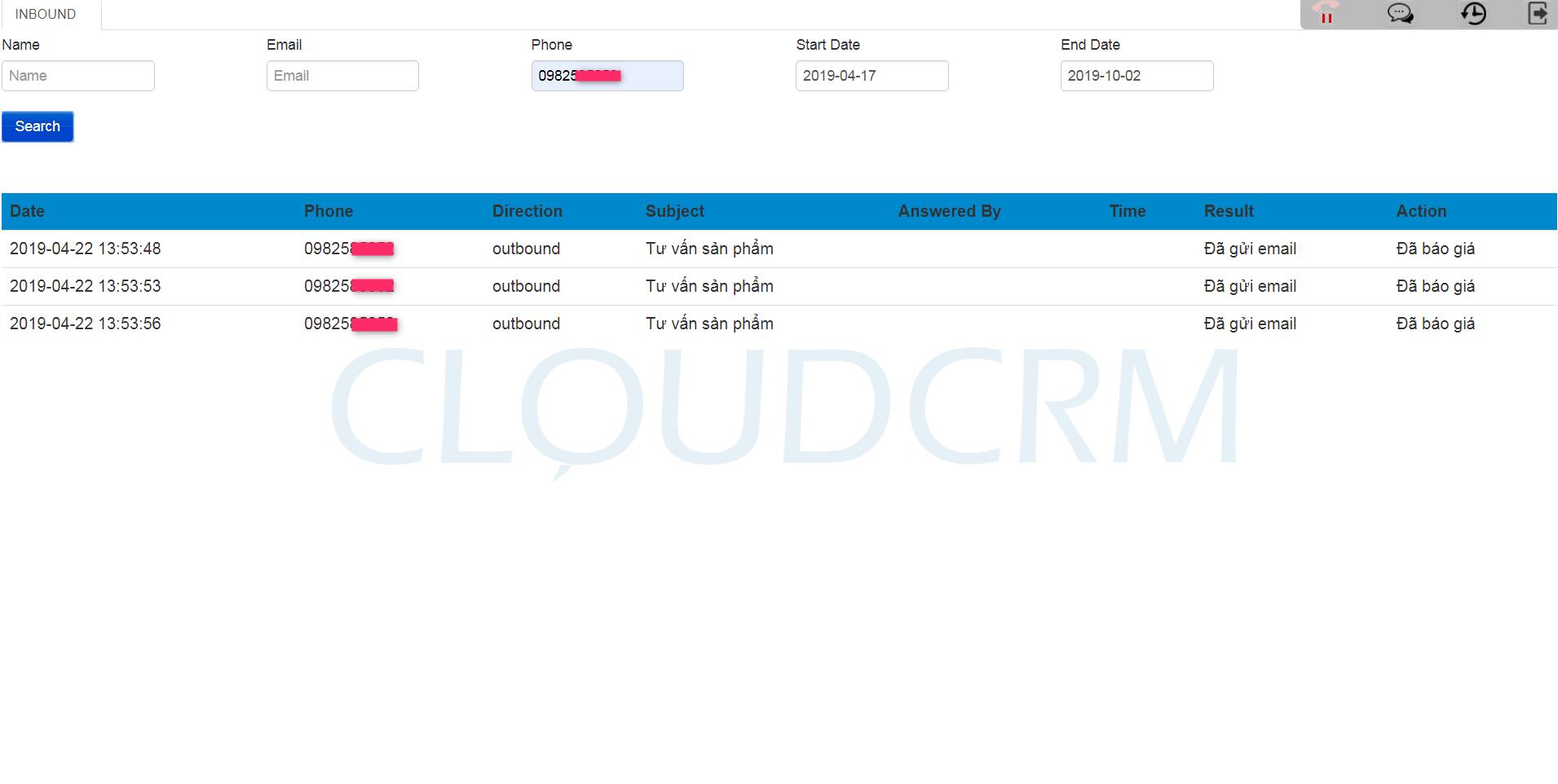Click the Action column header
The image size is (1558, 784).
tap(1421, 211)
